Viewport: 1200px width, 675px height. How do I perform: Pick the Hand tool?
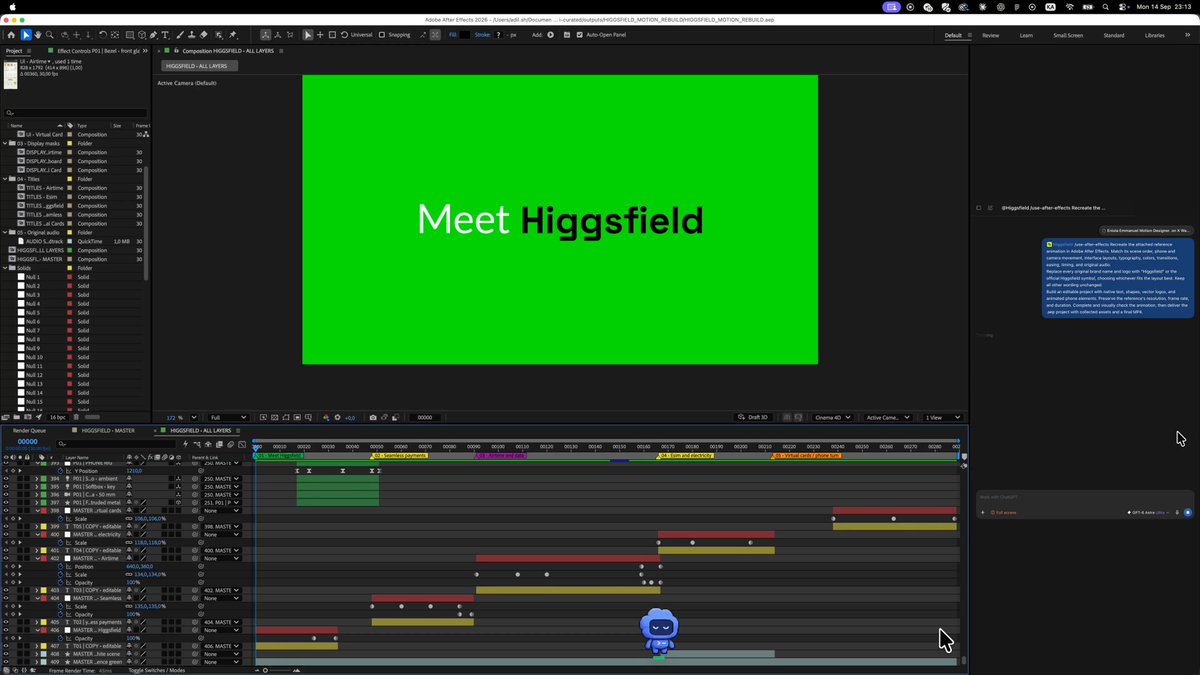[x=38, y=35]
